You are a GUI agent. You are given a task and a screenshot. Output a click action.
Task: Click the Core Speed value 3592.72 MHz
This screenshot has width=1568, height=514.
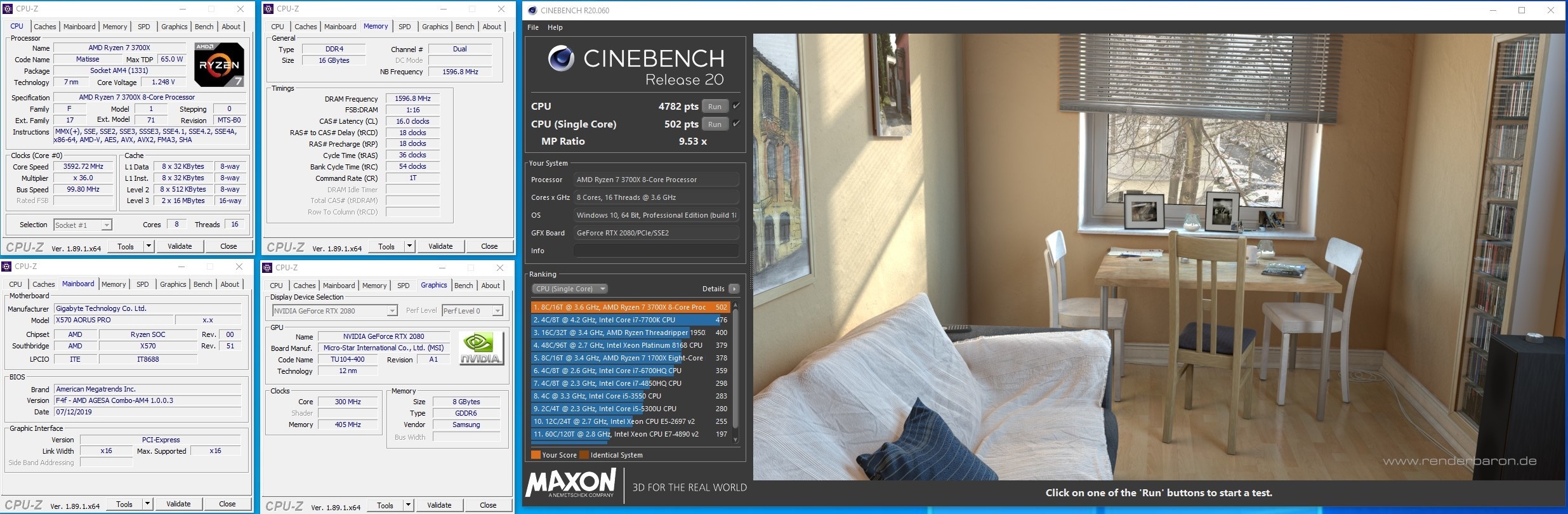coord(83,167)
